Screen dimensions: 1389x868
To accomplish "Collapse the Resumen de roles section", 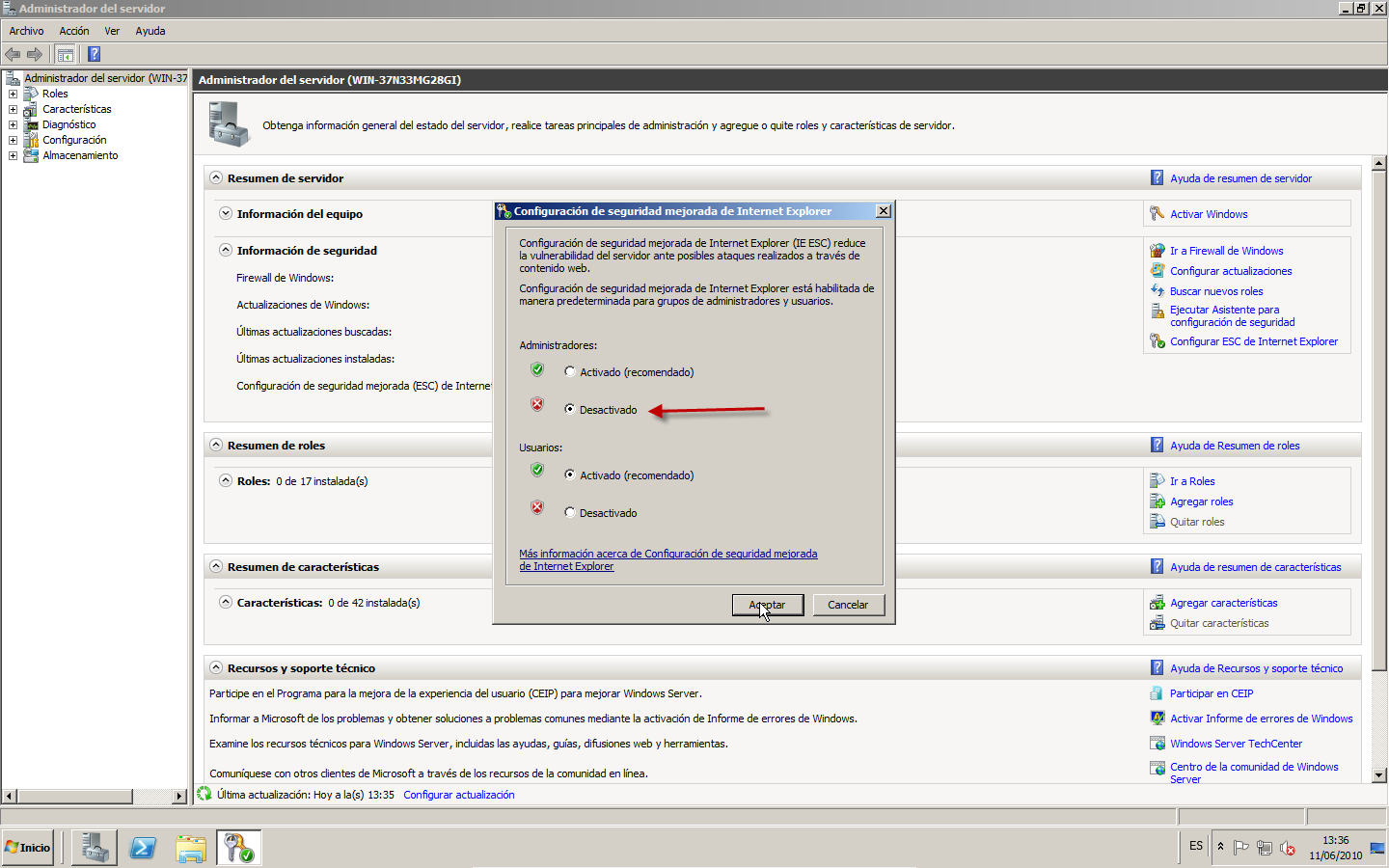I will click(216, 445).
